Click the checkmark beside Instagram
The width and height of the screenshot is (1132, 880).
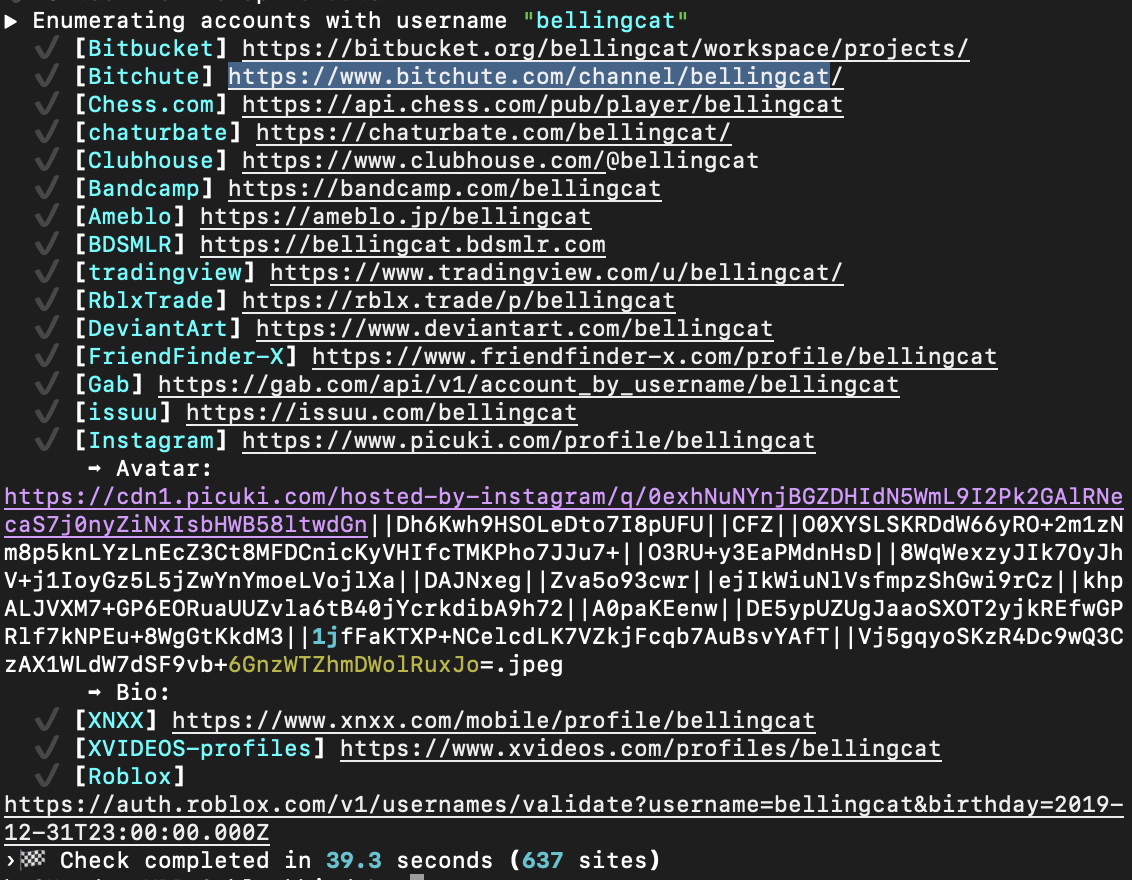[47, 440]
